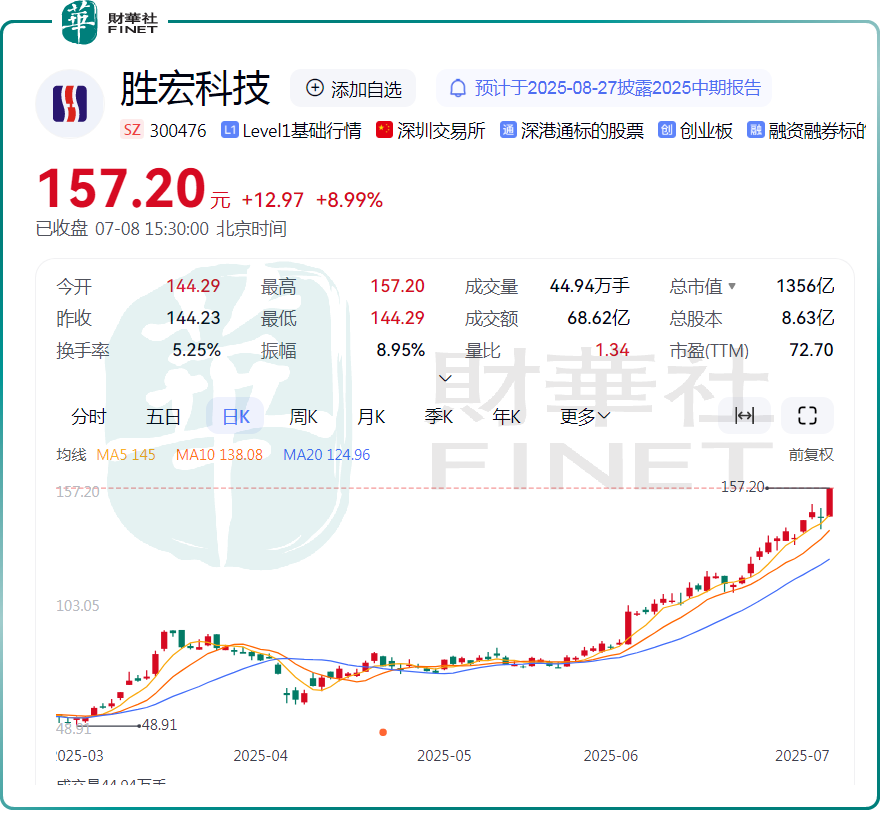This screenshot has height=830, width=880.
Task: Click the orange event dot on chart
Action: (x=383, y=732)
